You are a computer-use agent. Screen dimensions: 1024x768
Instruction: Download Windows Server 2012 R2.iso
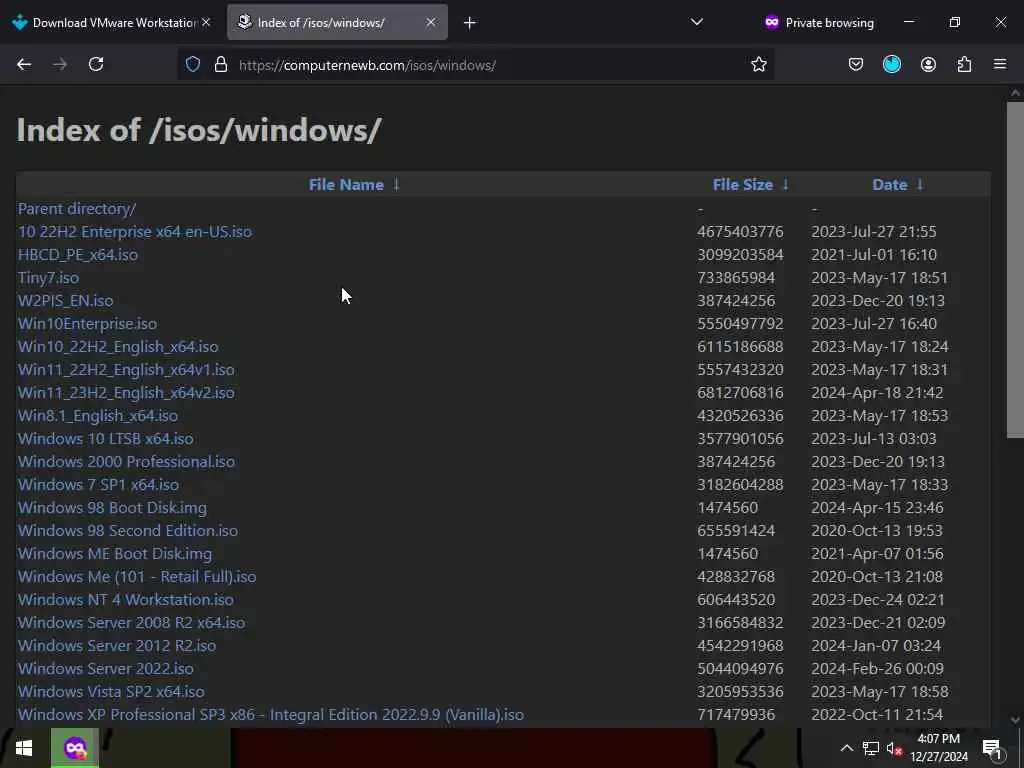pos(117,645)
